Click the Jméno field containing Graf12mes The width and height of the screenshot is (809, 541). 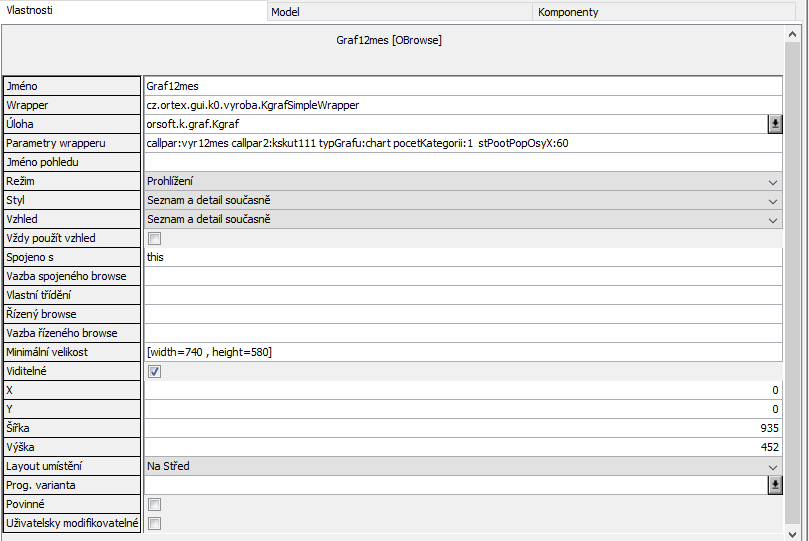pyautogui.click(x=460, y=86)
